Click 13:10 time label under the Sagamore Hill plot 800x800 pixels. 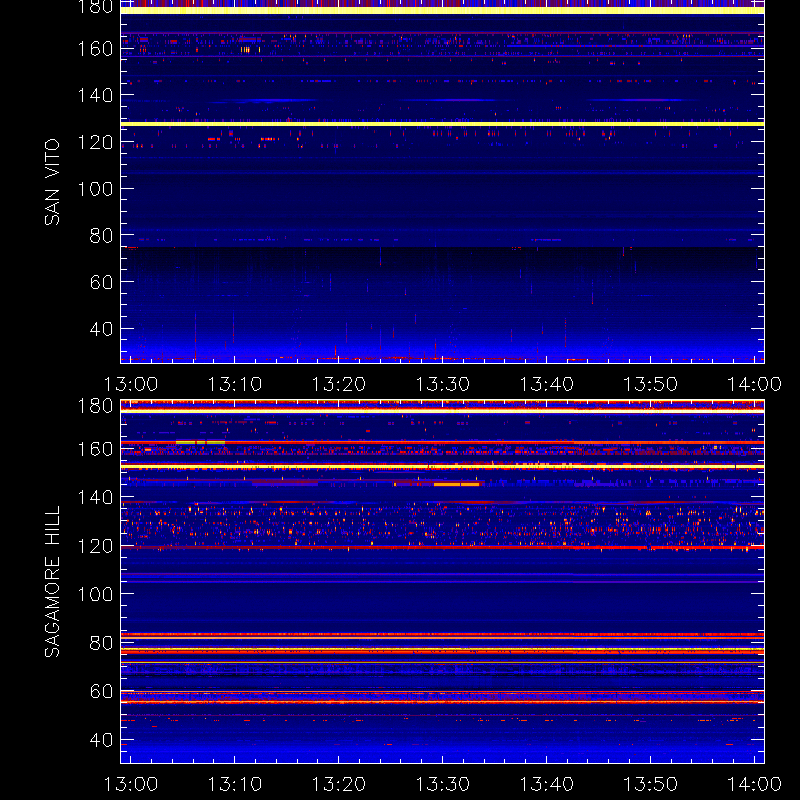[x=235, y=784]
